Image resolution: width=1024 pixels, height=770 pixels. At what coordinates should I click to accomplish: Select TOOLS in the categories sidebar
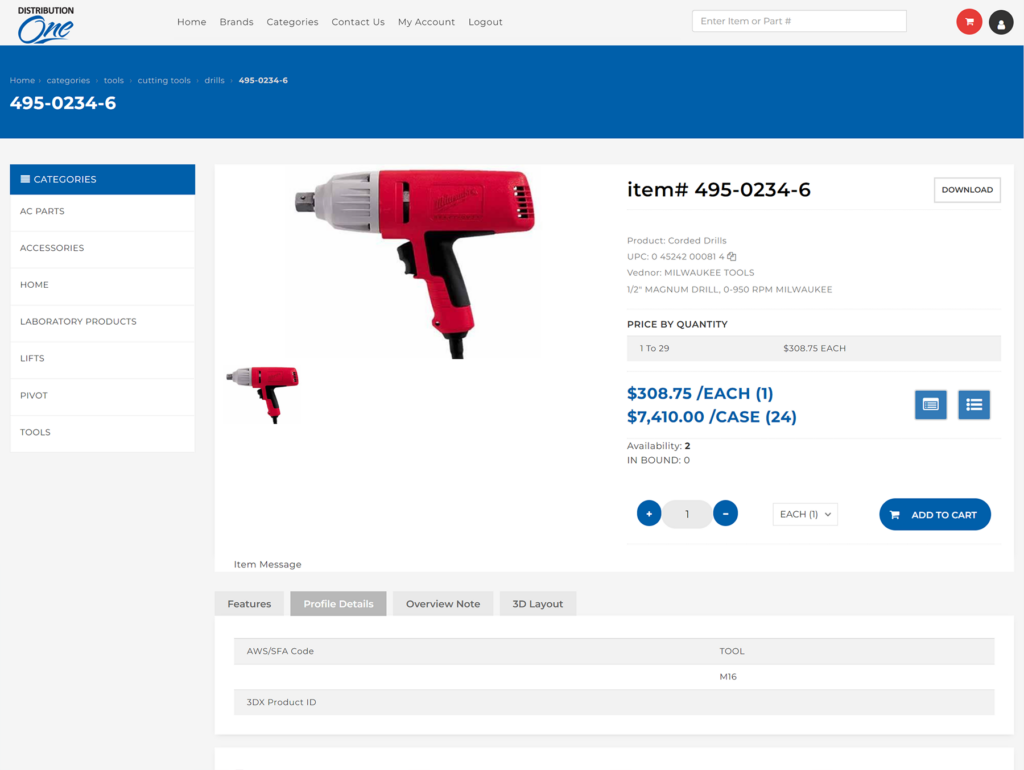pyautogui.click(x=103, y=432)
